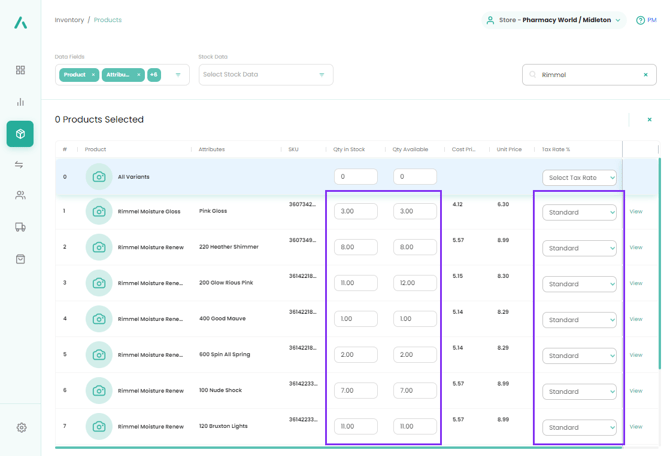670x456 pixels.
Task: Open the bar chart reports icon
Action: [20, 102]
